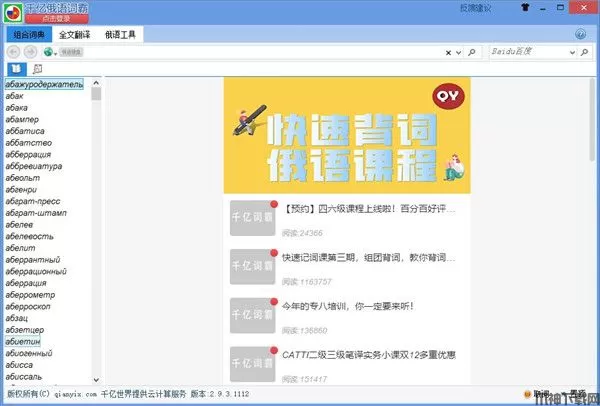Click read count 阅读:24366
Viewport: 600px width, 406px height.
click(302, 233)
